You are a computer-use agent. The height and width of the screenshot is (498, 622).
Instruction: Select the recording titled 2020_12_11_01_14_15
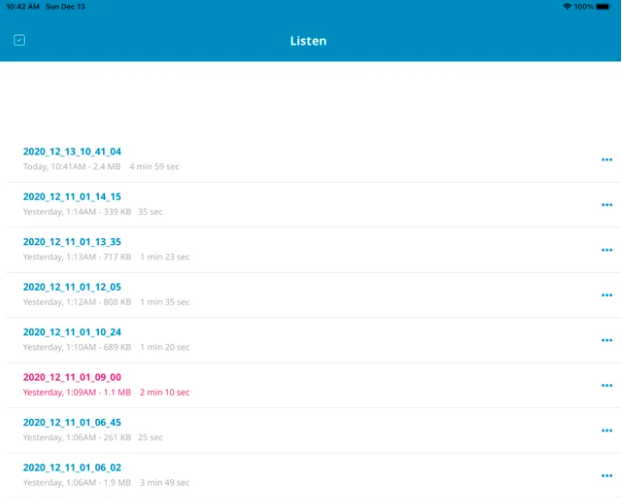[x=72, y=197]
